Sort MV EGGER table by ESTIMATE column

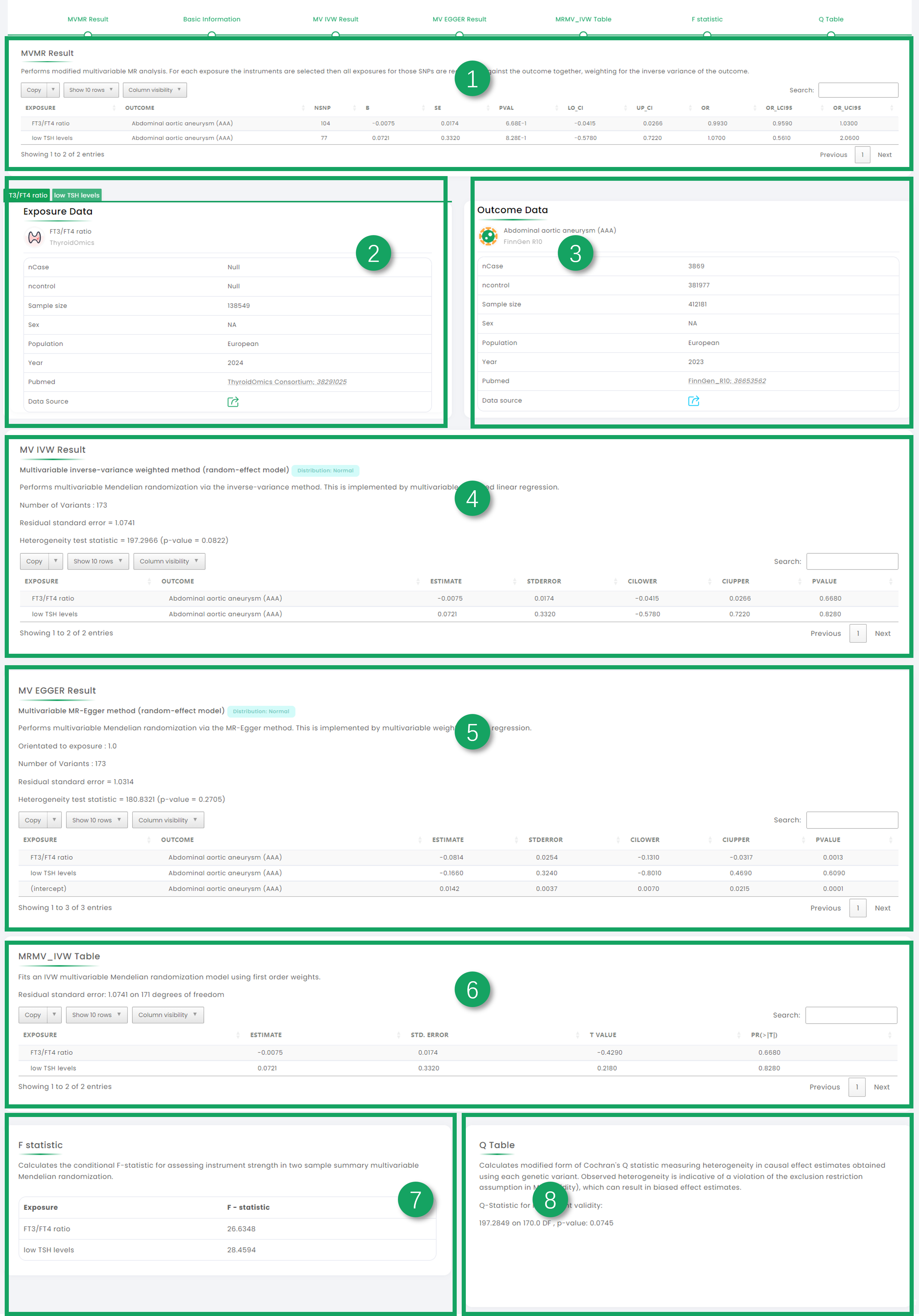(448, 840)
